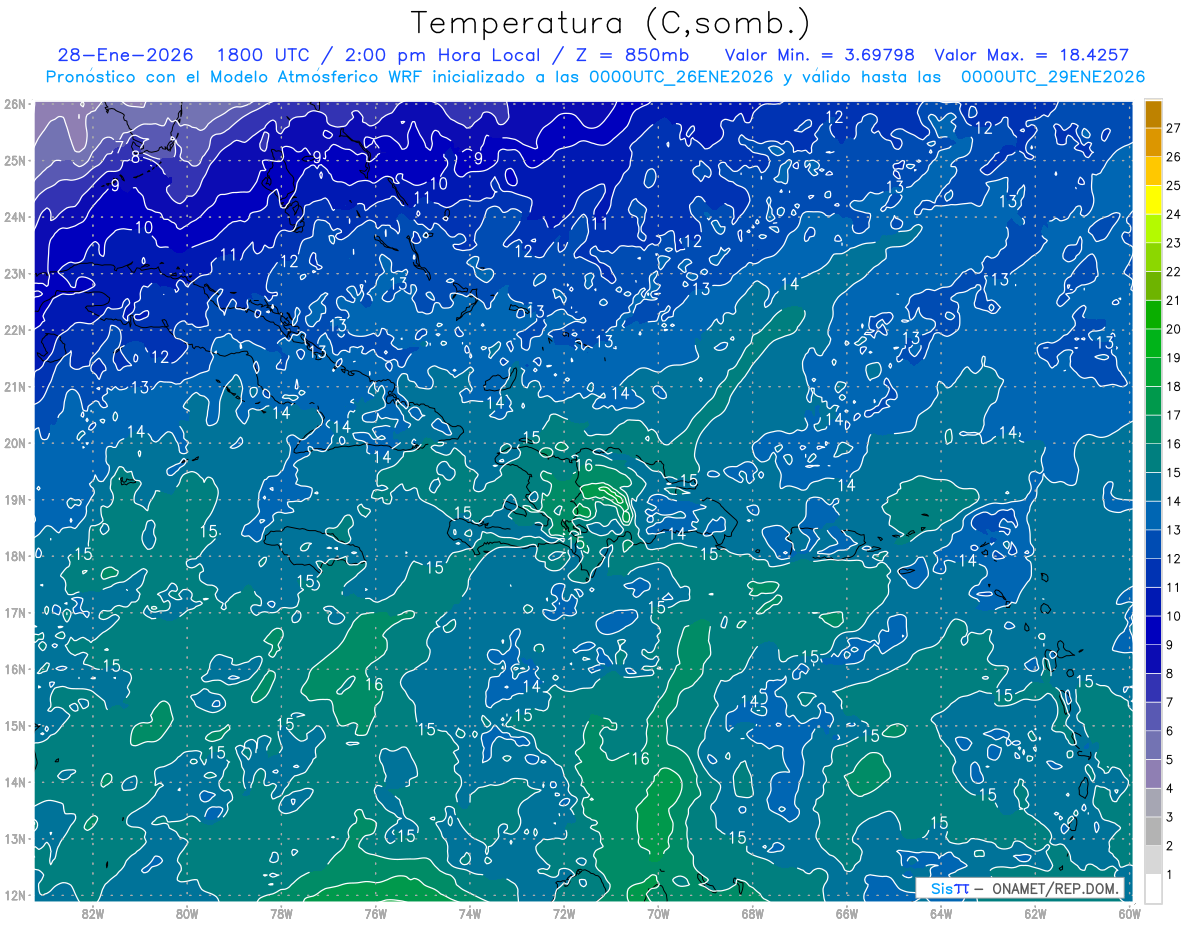Click the 'Valor Min. = 3.69798' readout

819,55
